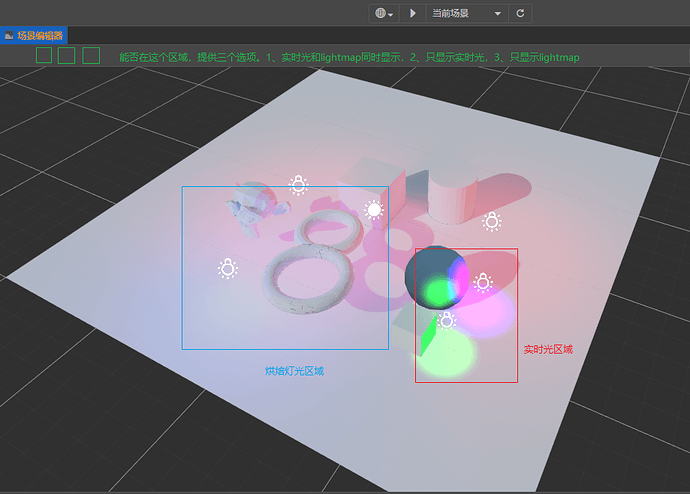690x494 pixels.
Task: Open the 当前场景 scene dropdown
Action: point(466,13)
